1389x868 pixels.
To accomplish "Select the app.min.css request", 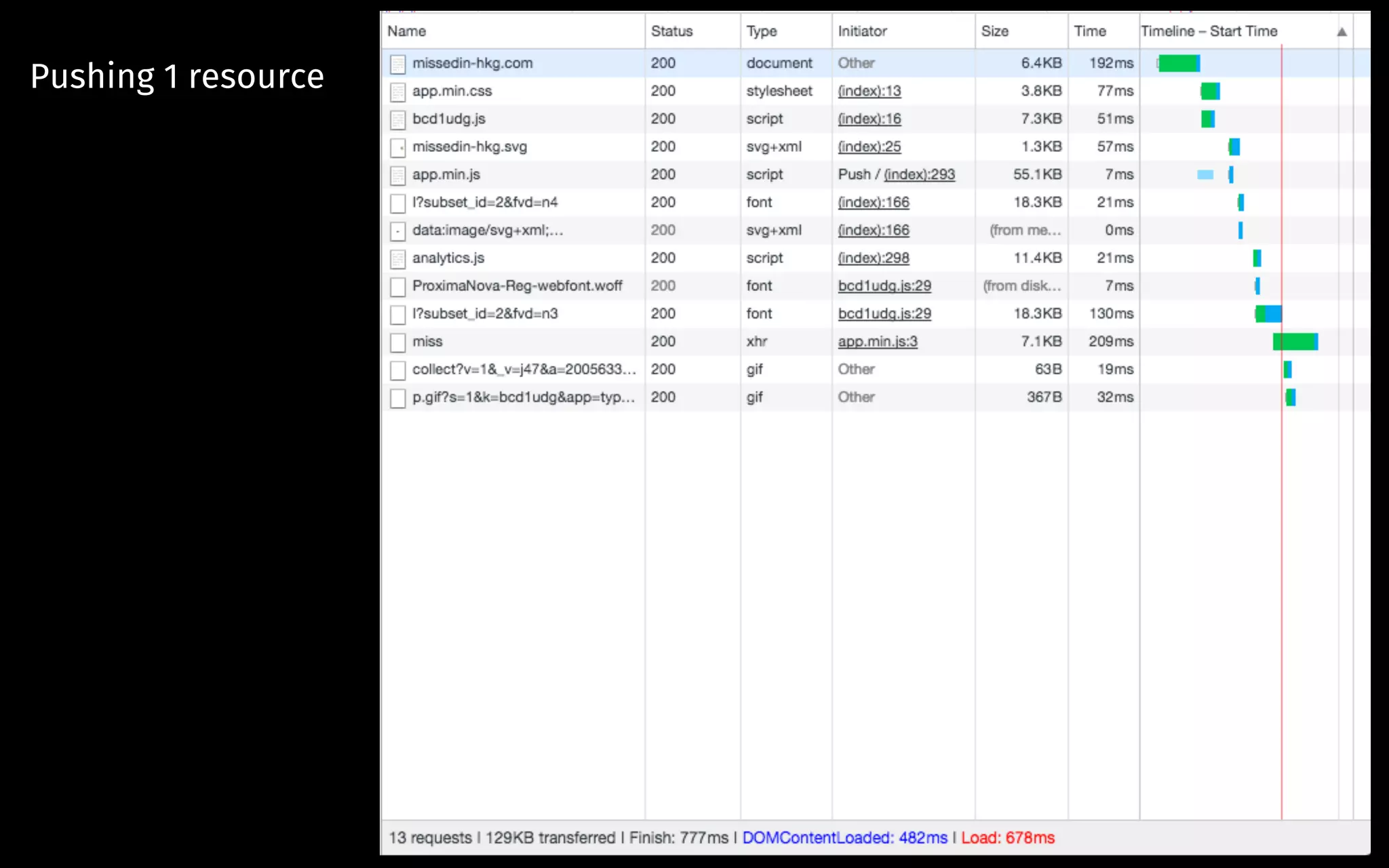I will pyautogui.click(x=452, y=91).
